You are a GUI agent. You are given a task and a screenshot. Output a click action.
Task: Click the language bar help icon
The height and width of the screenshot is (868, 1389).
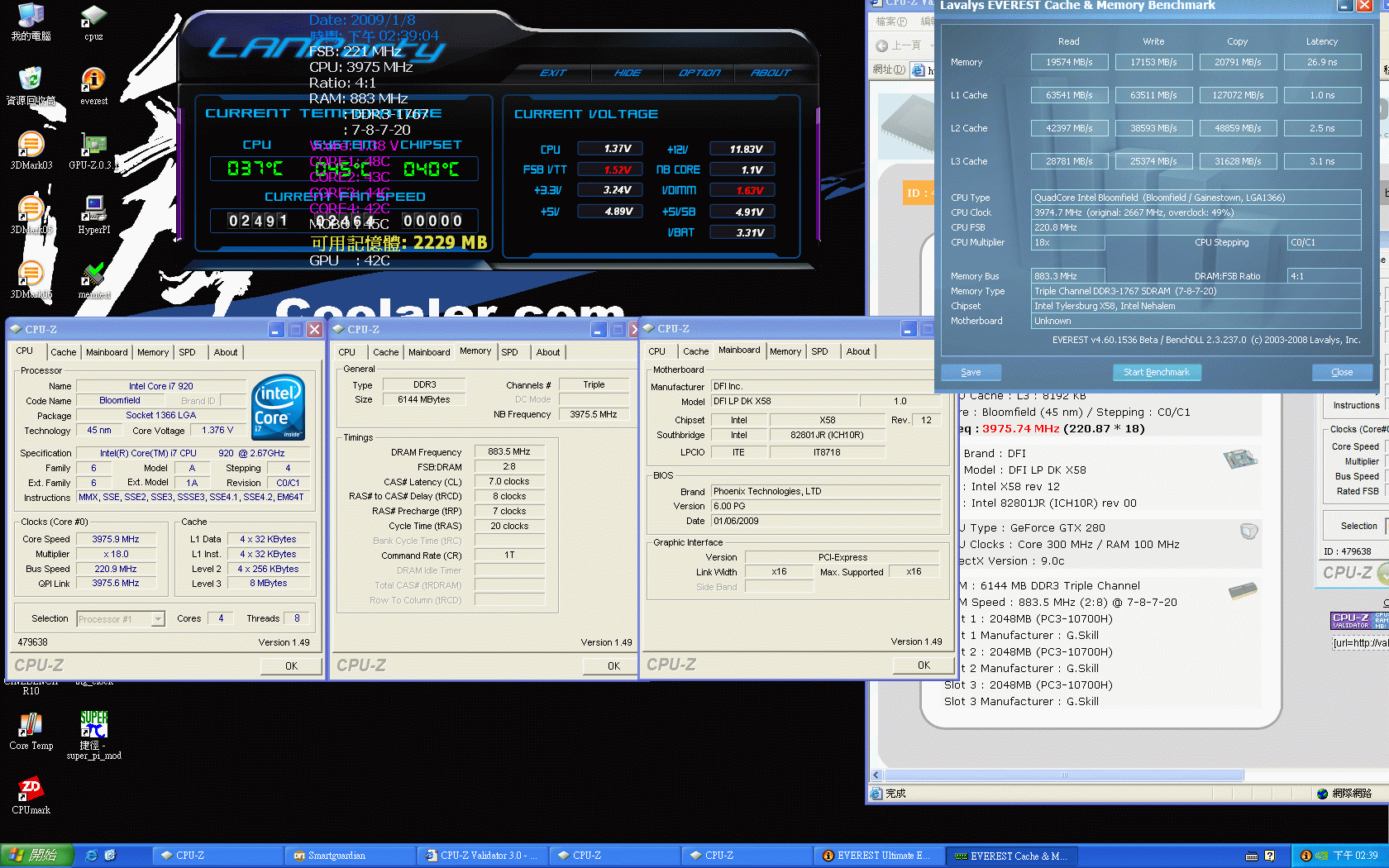point(1269,856)
